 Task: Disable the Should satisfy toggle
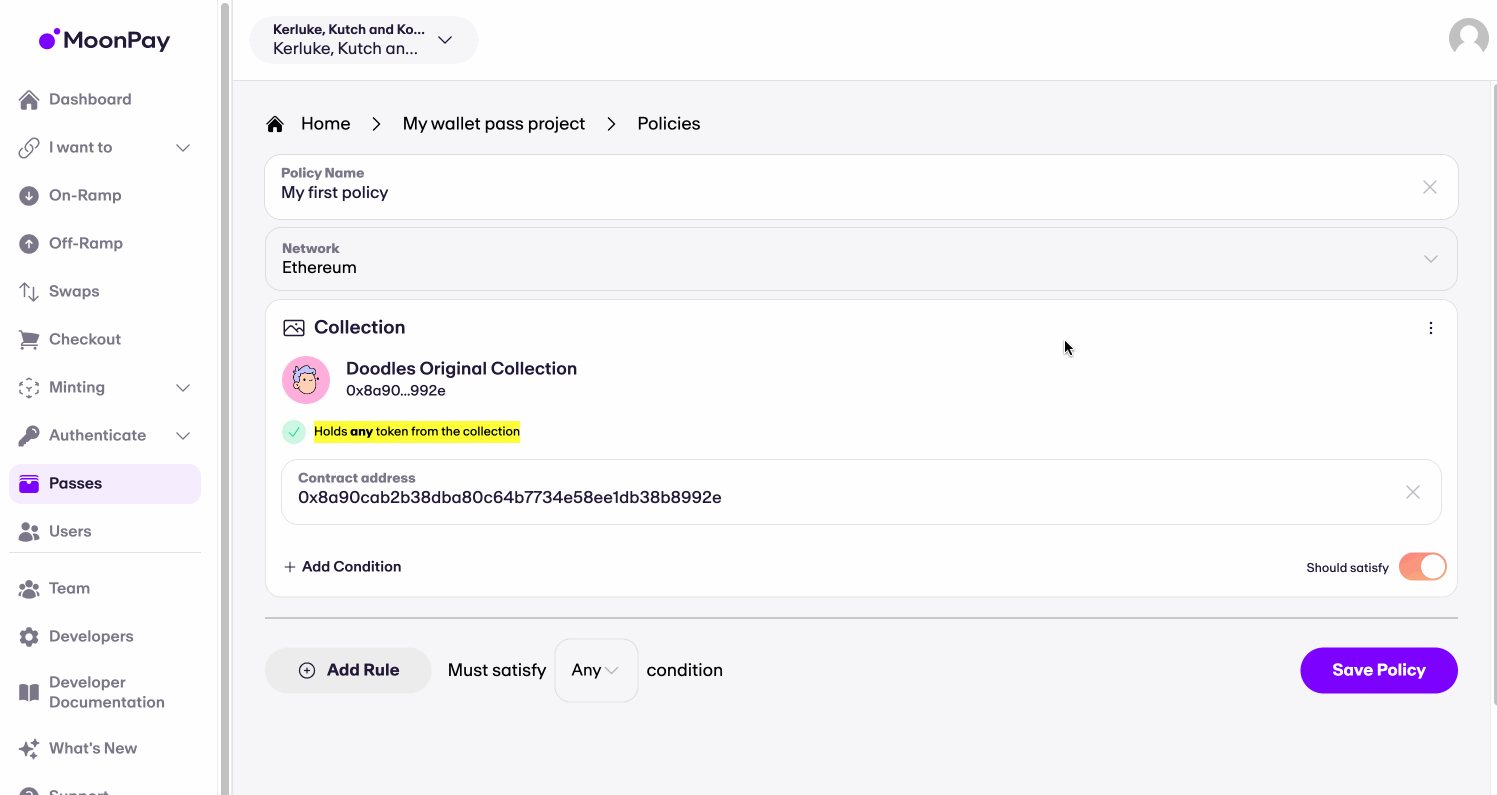(1422, 567)
